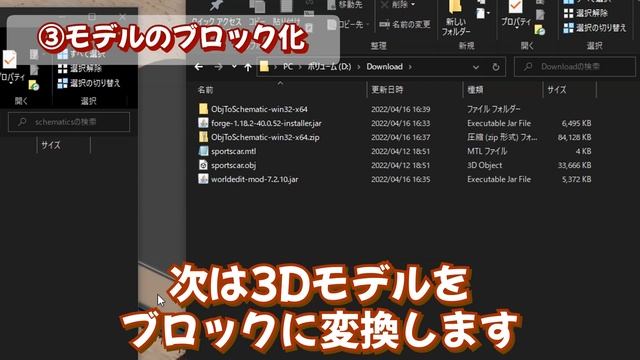Open recent locations dropdown arrow
The height and width of the screenshot is (360, 640).
point(234,67)
